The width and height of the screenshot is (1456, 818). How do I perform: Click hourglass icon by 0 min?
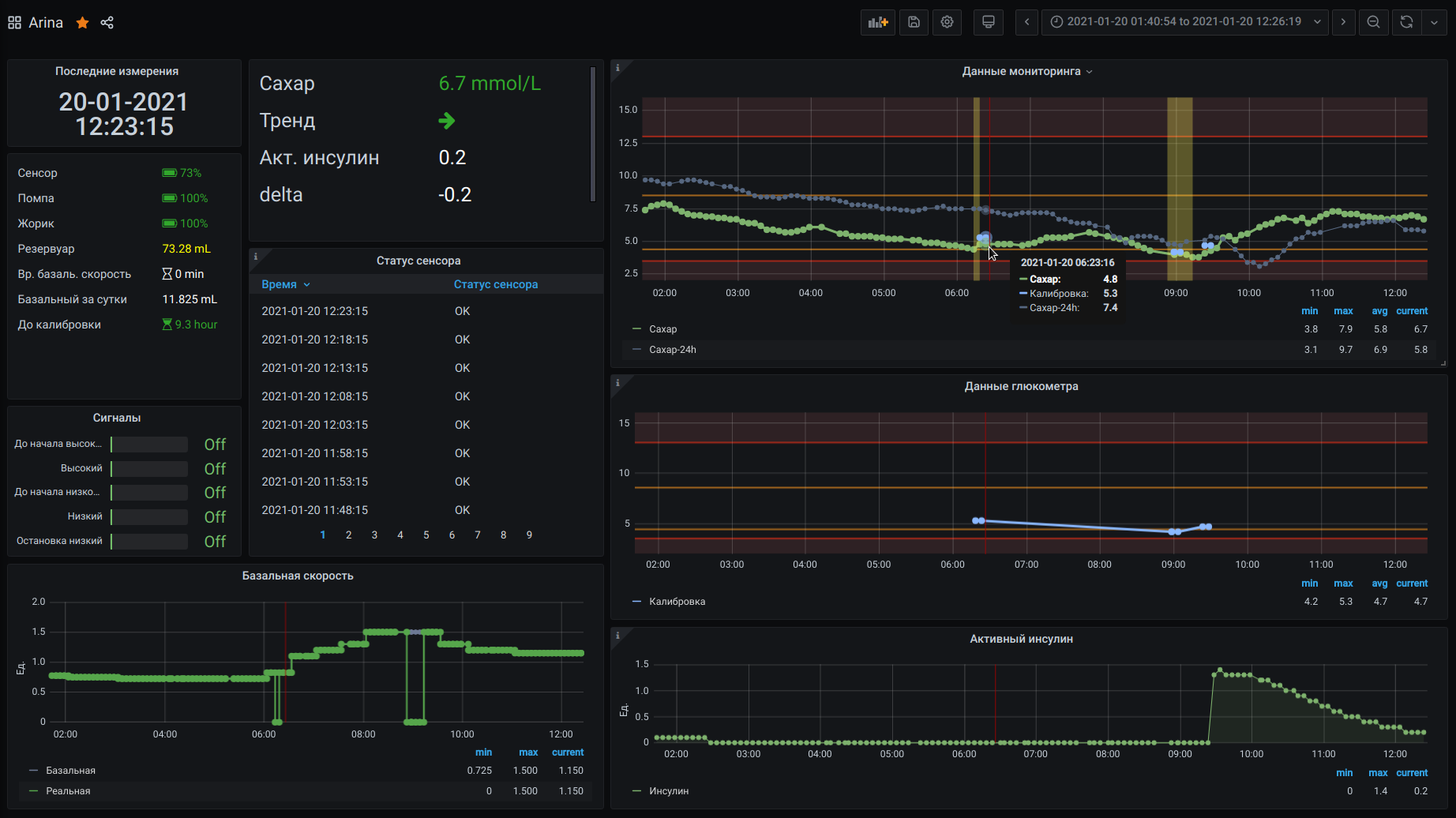click(x=167, y=274)
